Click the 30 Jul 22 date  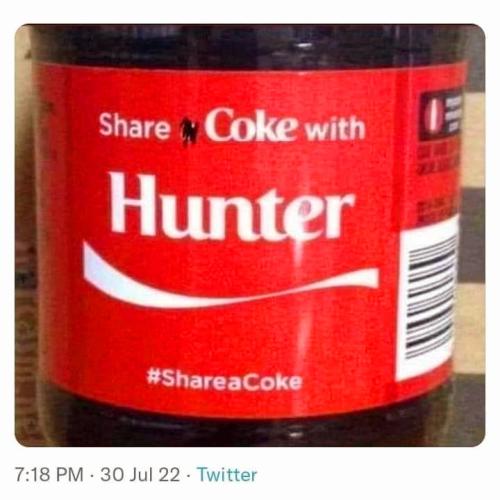(140, 474)
